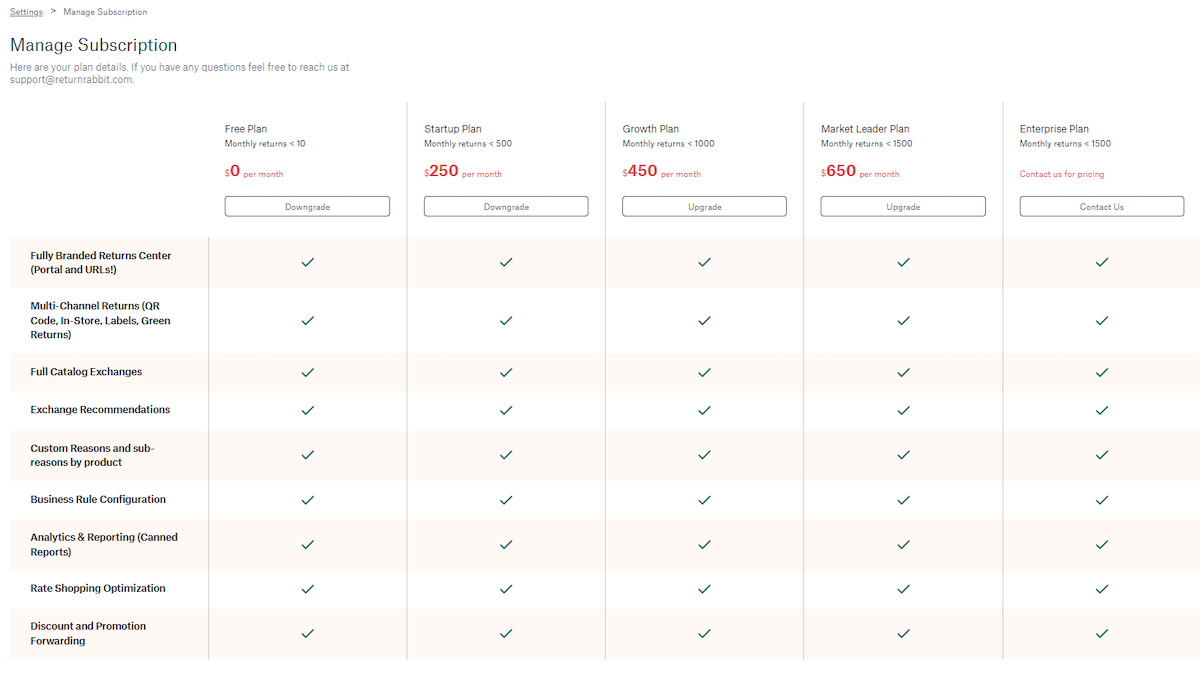
Task: Click Upgrade button under Growth Plan
Action: [x=704, y=206]
